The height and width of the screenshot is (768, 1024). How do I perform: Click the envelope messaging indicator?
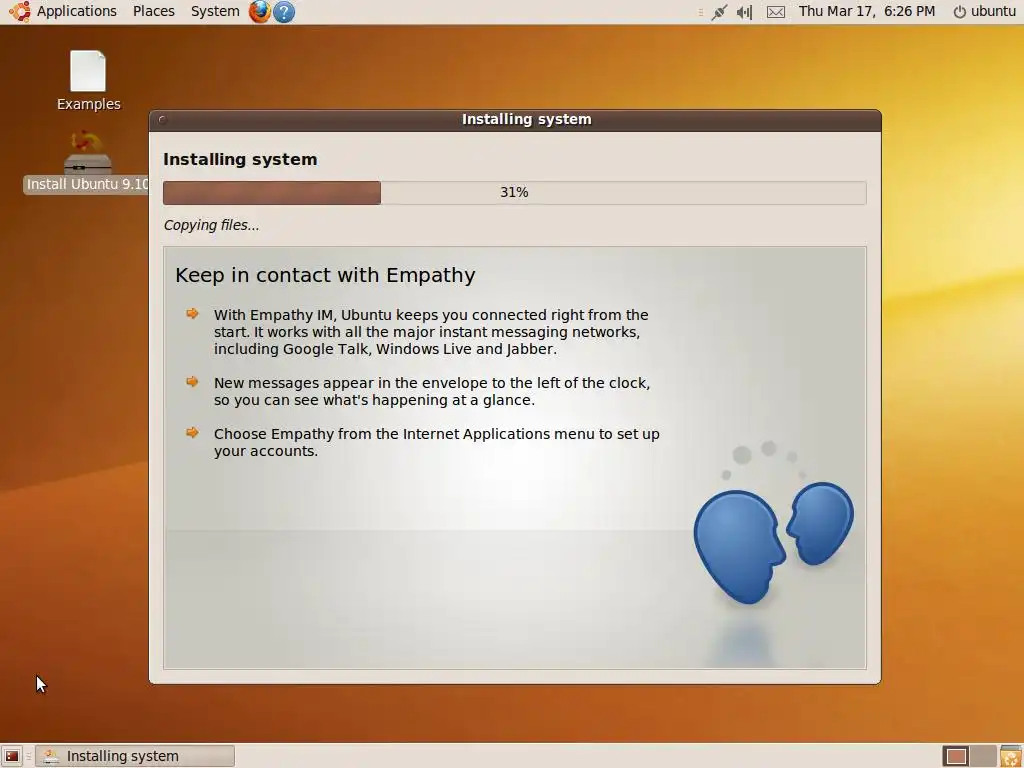(x=776, y=12)
